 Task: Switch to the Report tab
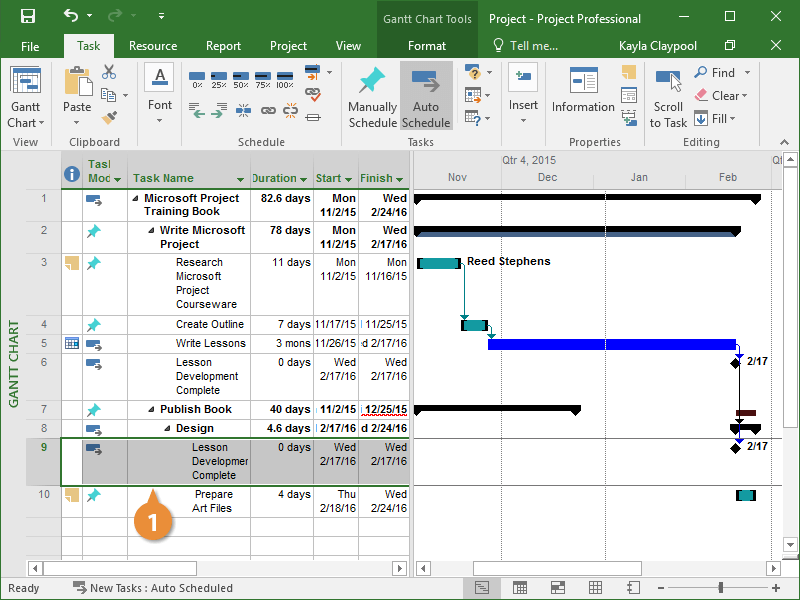(x=223, y=46)
